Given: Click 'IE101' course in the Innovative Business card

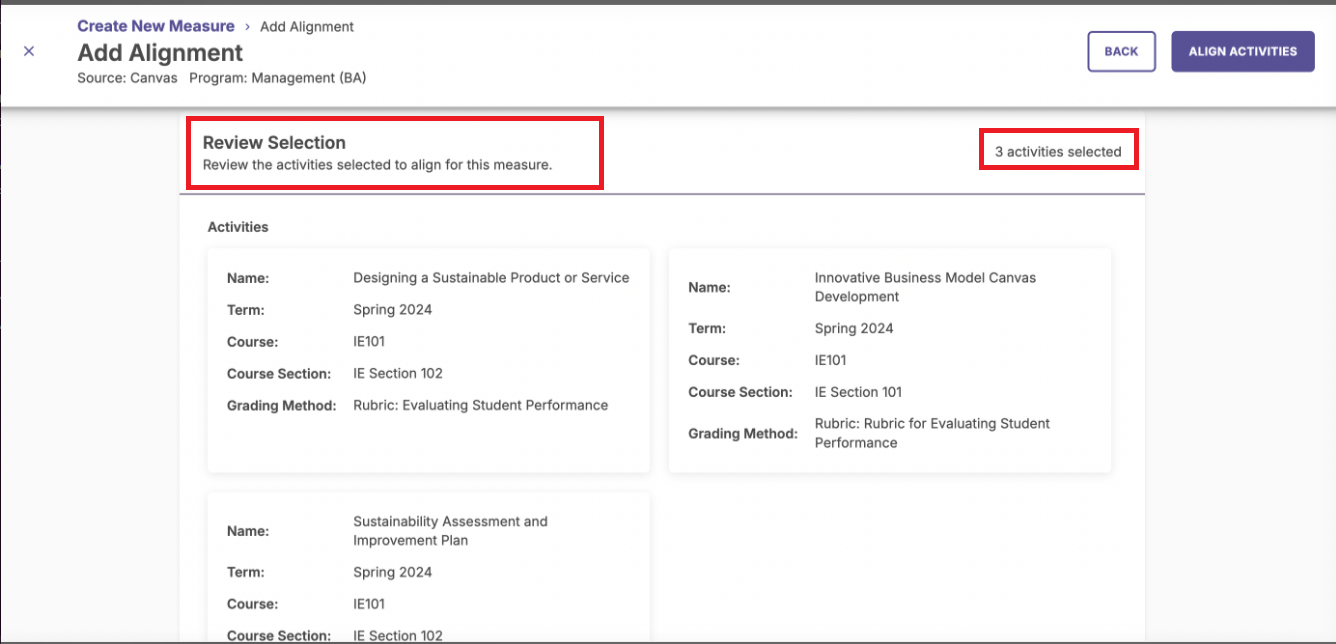Looking at the screenshot, I should coord(831,360).
